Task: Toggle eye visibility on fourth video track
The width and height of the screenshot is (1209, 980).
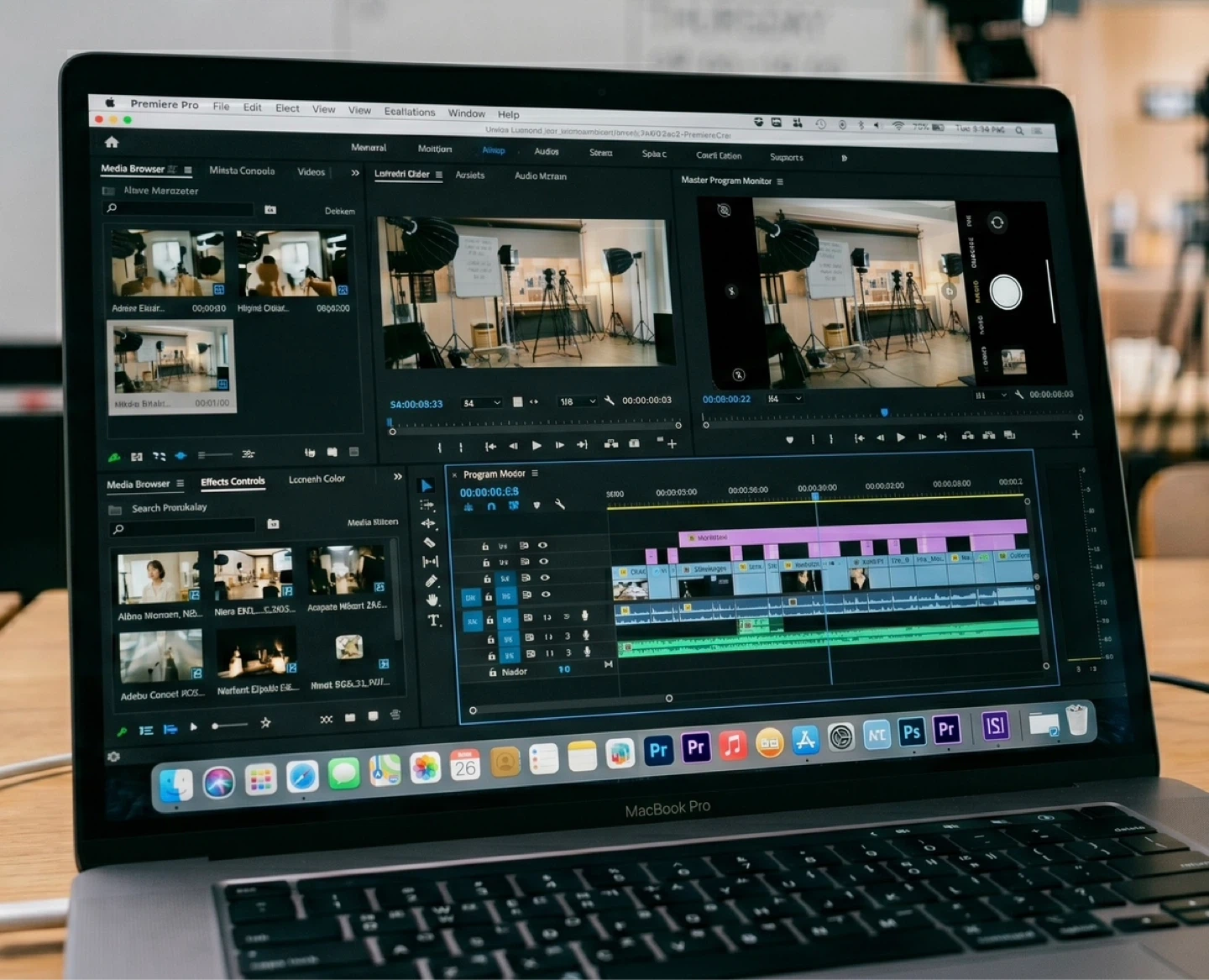Action: 546,595
